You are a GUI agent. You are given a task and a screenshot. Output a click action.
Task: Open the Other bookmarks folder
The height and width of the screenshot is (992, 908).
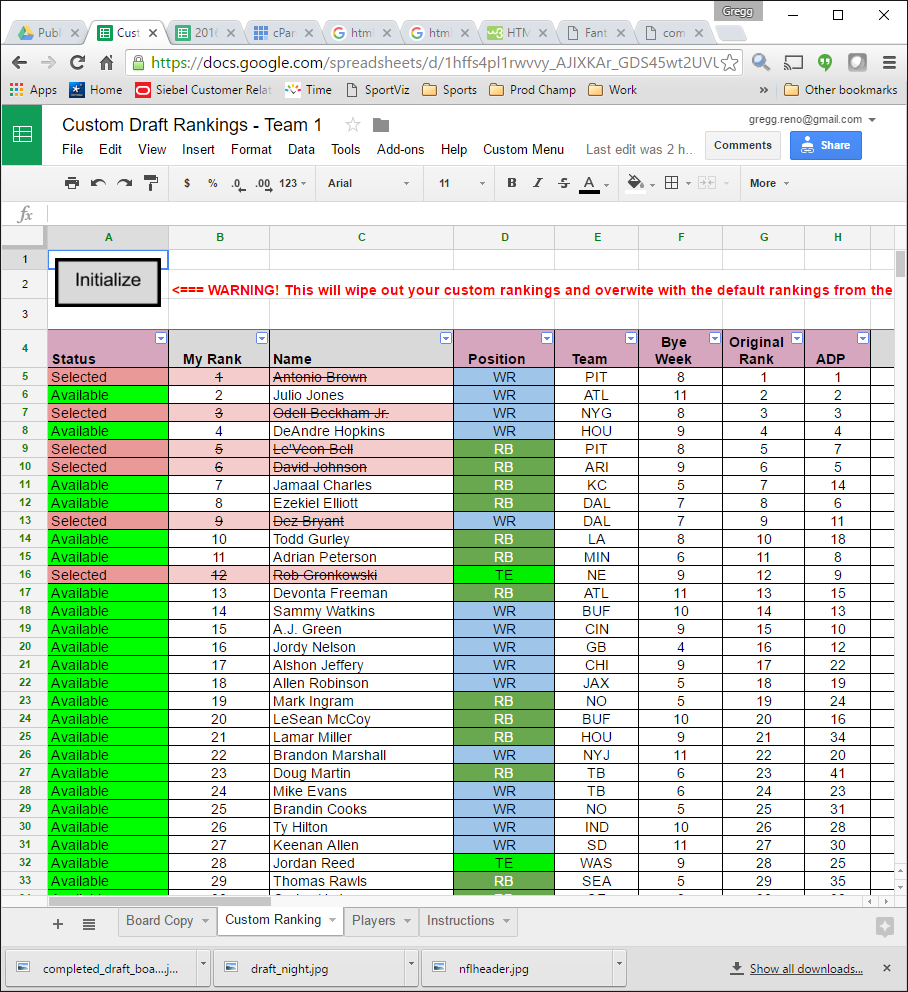[x=840, y=90]
